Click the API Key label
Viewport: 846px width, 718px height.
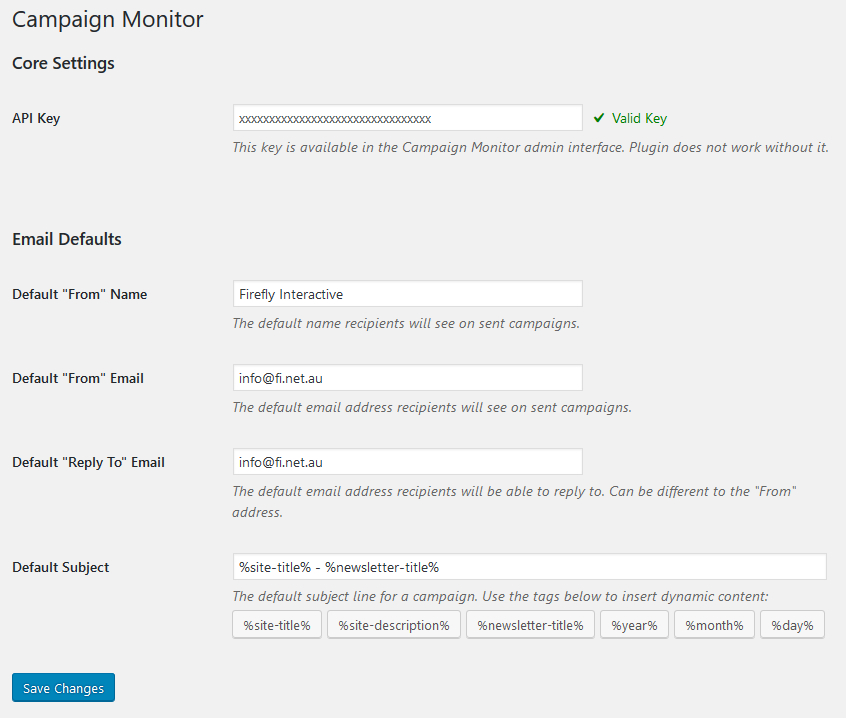[36, 118]
